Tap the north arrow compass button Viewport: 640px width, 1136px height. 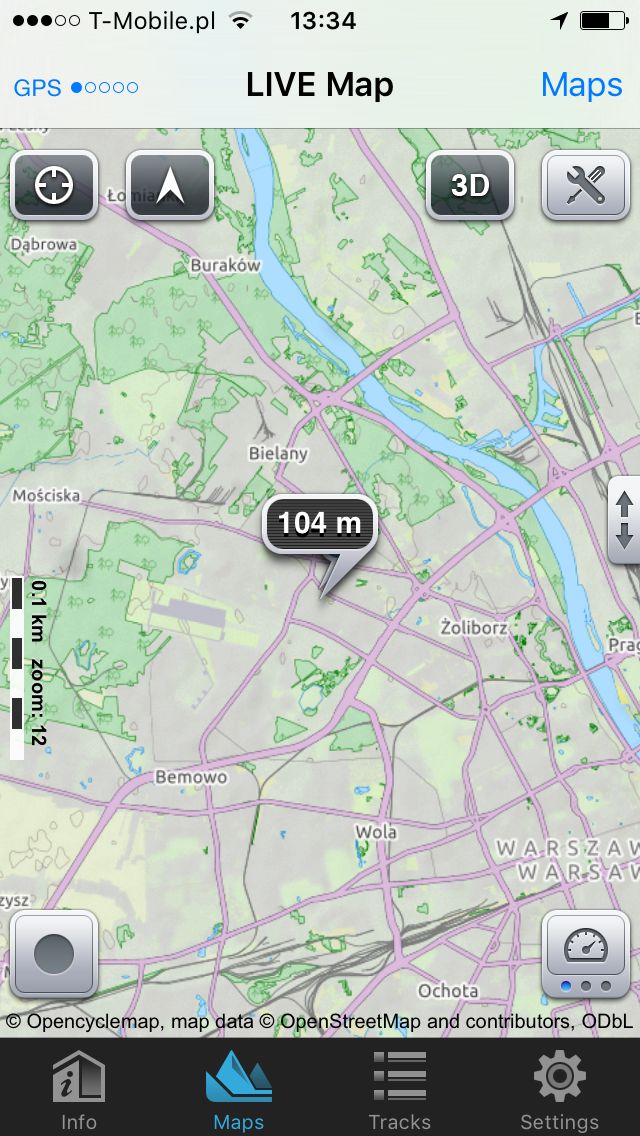[170, 185]
